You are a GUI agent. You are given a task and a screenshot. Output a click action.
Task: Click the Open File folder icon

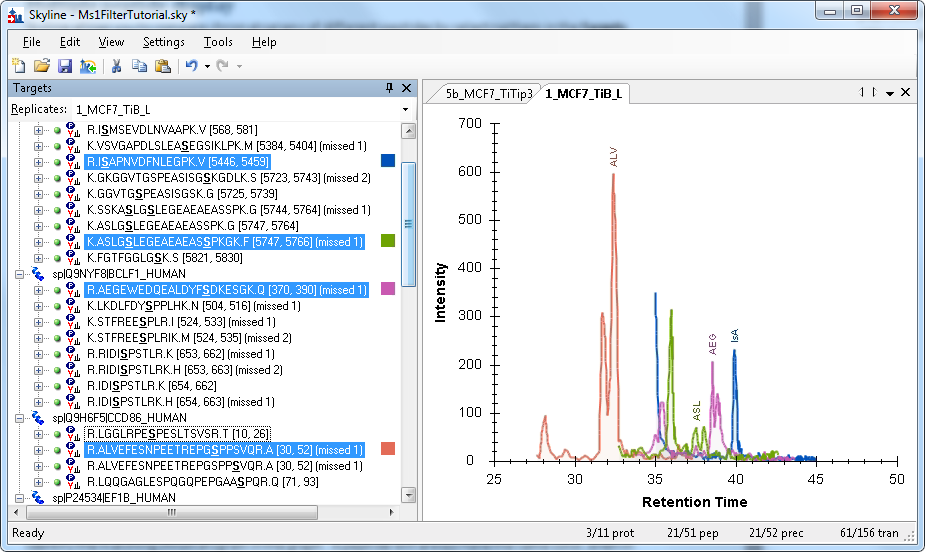[41, 66]
